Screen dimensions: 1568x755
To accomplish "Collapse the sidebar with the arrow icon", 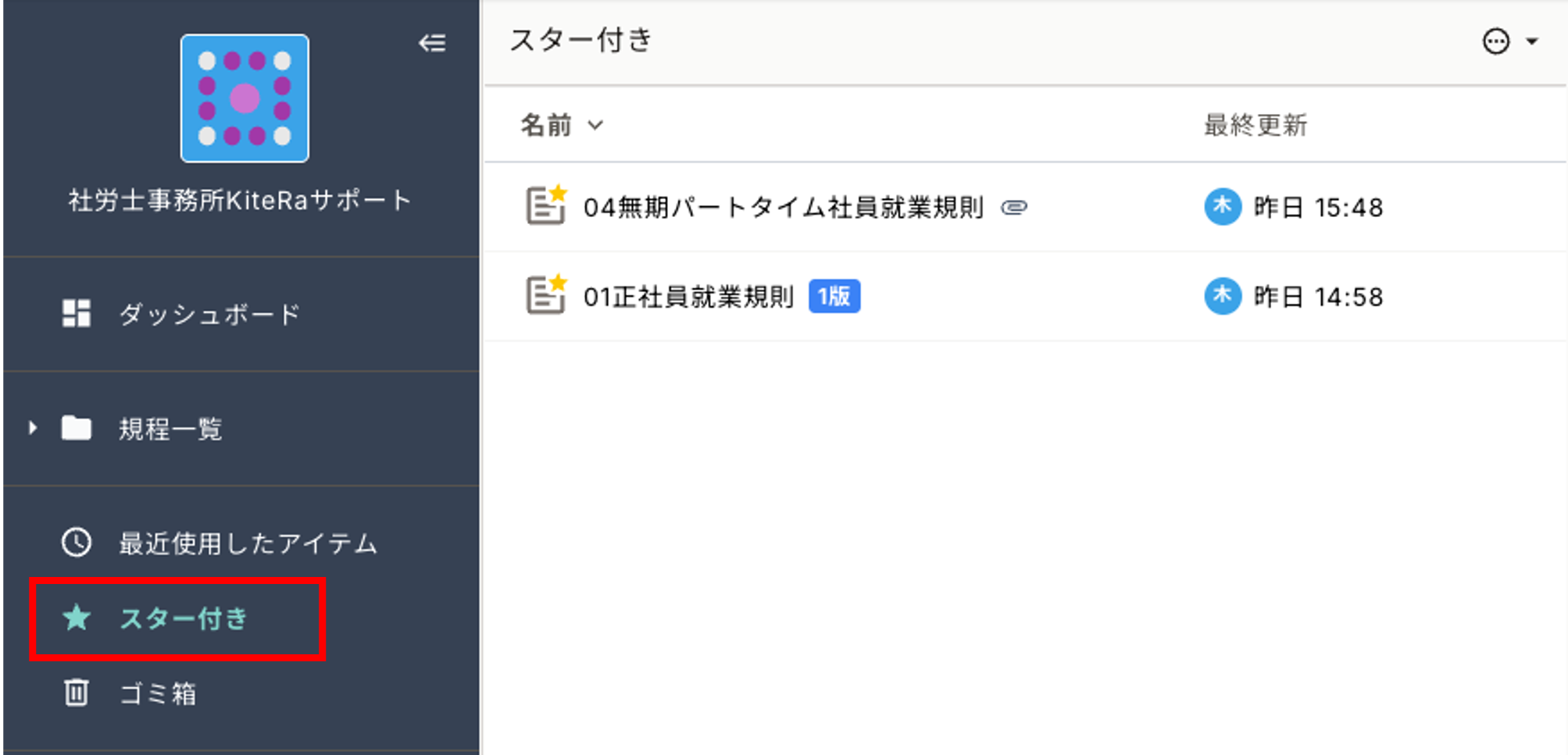I will tap(432, 43).
